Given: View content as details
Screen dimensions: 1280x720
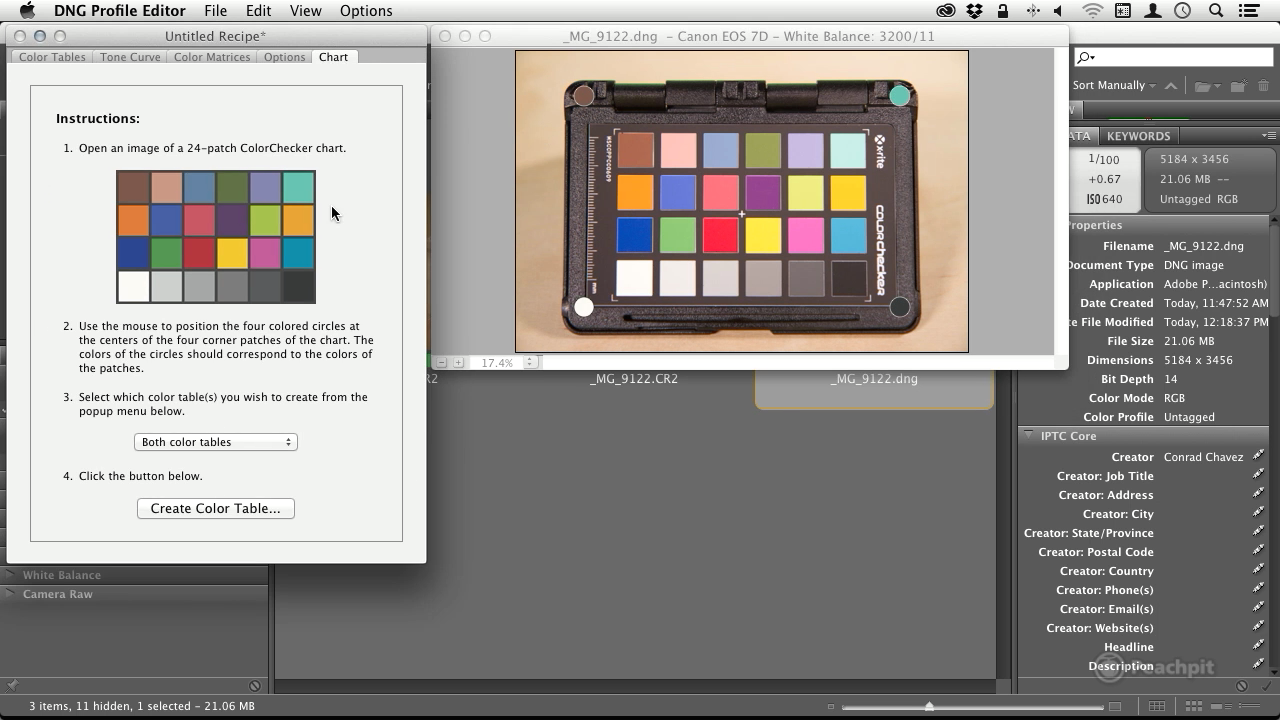Looking at the screenshot, I should (1220, 707).
